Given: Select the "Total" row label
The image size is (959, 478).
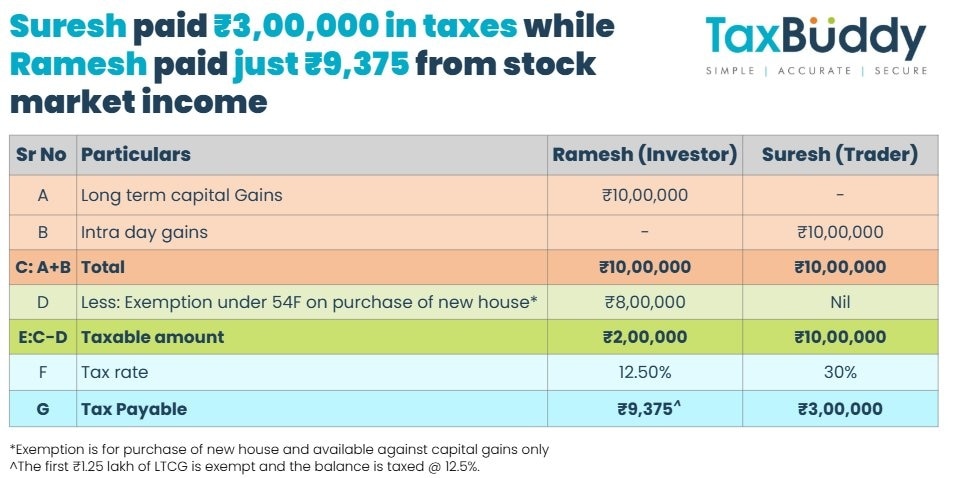Looking at the screenshot, I should point(103,267).
